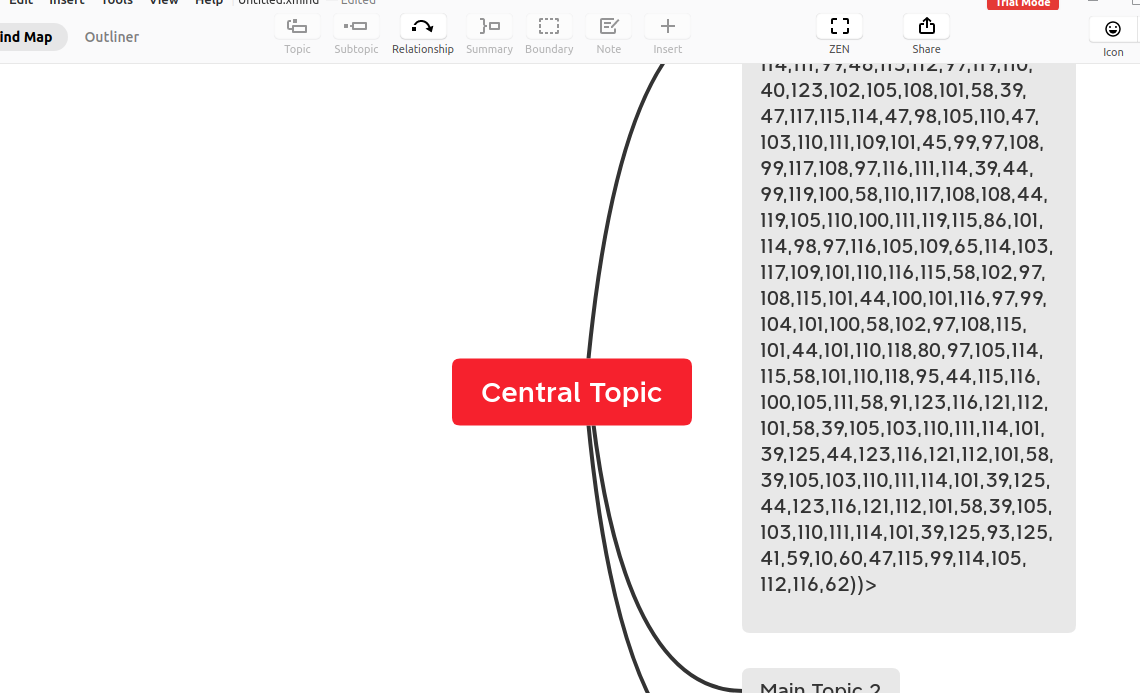
Task: Open the Tools menu
Action: pyautogui.click(x=117, y=3)
